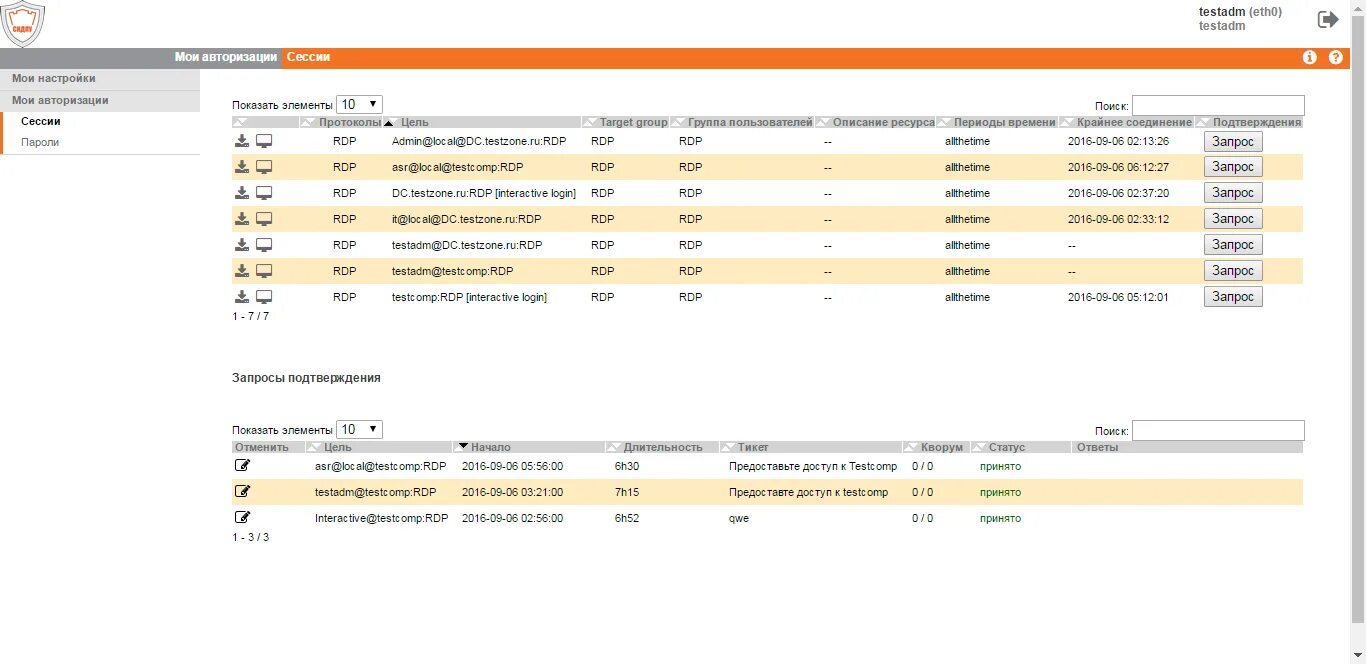Open the help question mark icon

tap(1335, 57)
